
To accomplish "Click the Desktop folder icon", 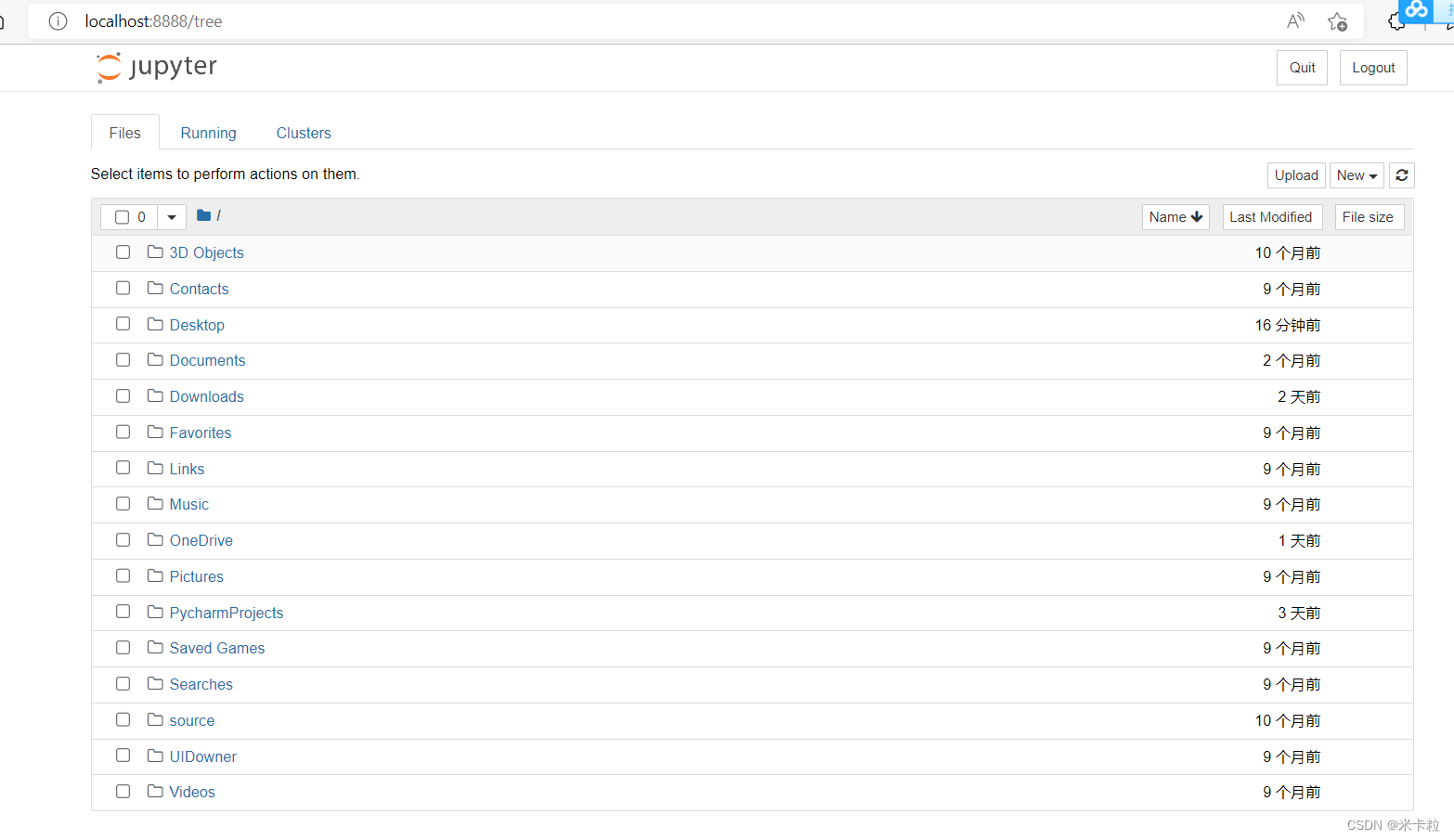I will 155,324.
